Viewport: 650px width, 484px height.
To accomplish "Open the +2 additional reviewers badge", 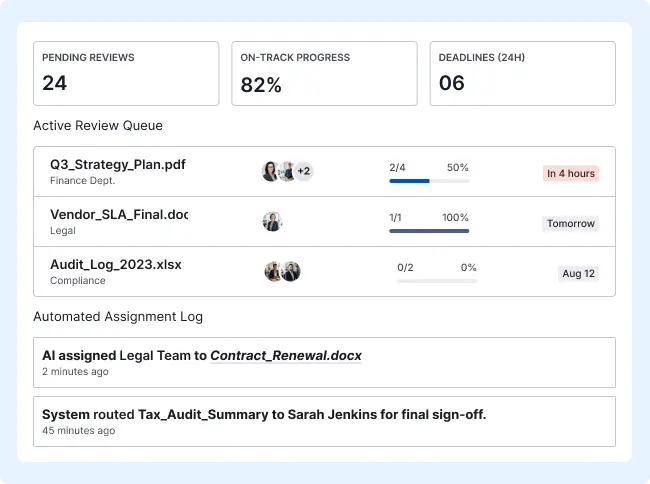I will click(x=303, y=171).
